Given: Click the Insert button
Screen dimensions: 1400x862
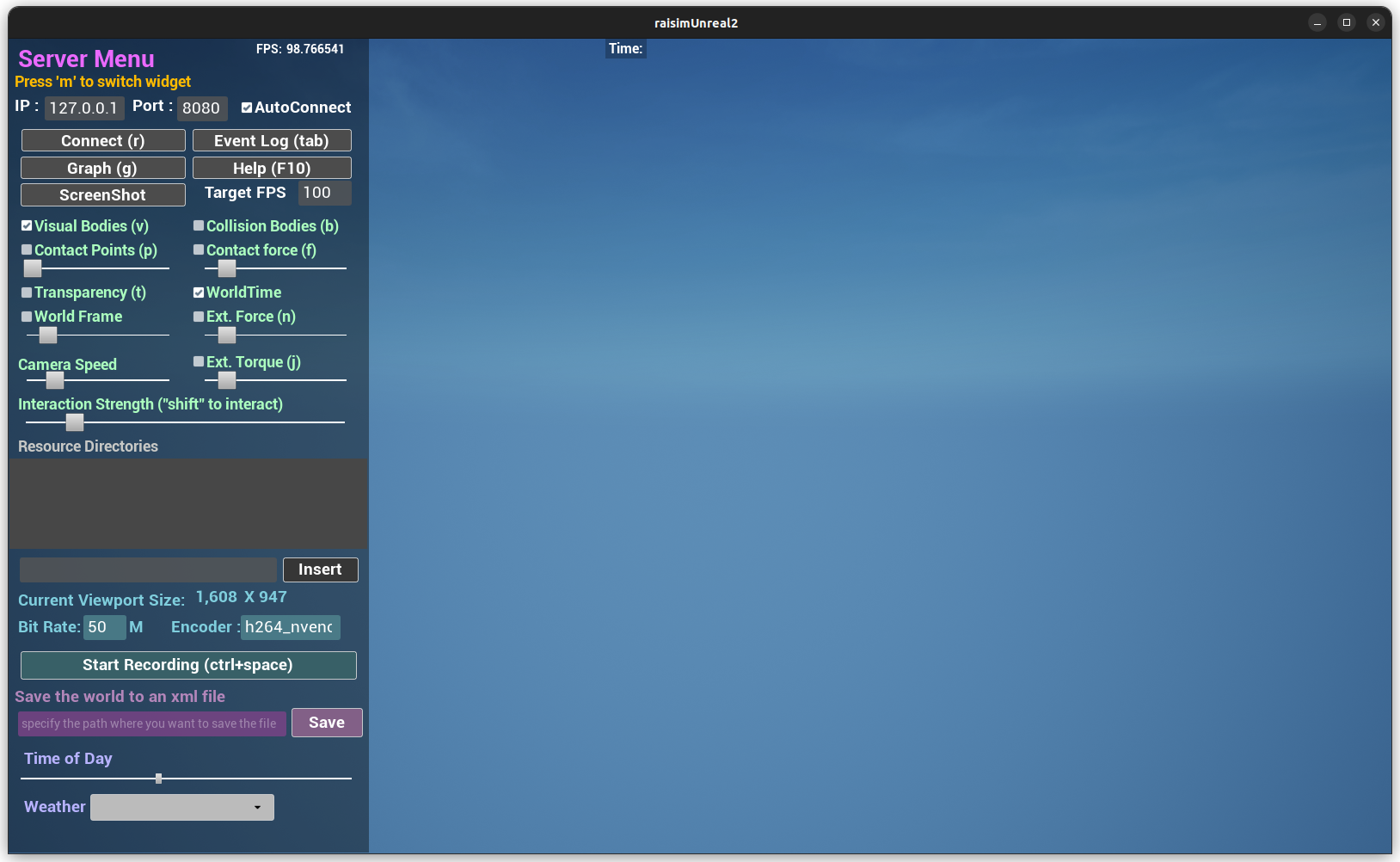Looking at the screenshot, I should click(320, 570).
